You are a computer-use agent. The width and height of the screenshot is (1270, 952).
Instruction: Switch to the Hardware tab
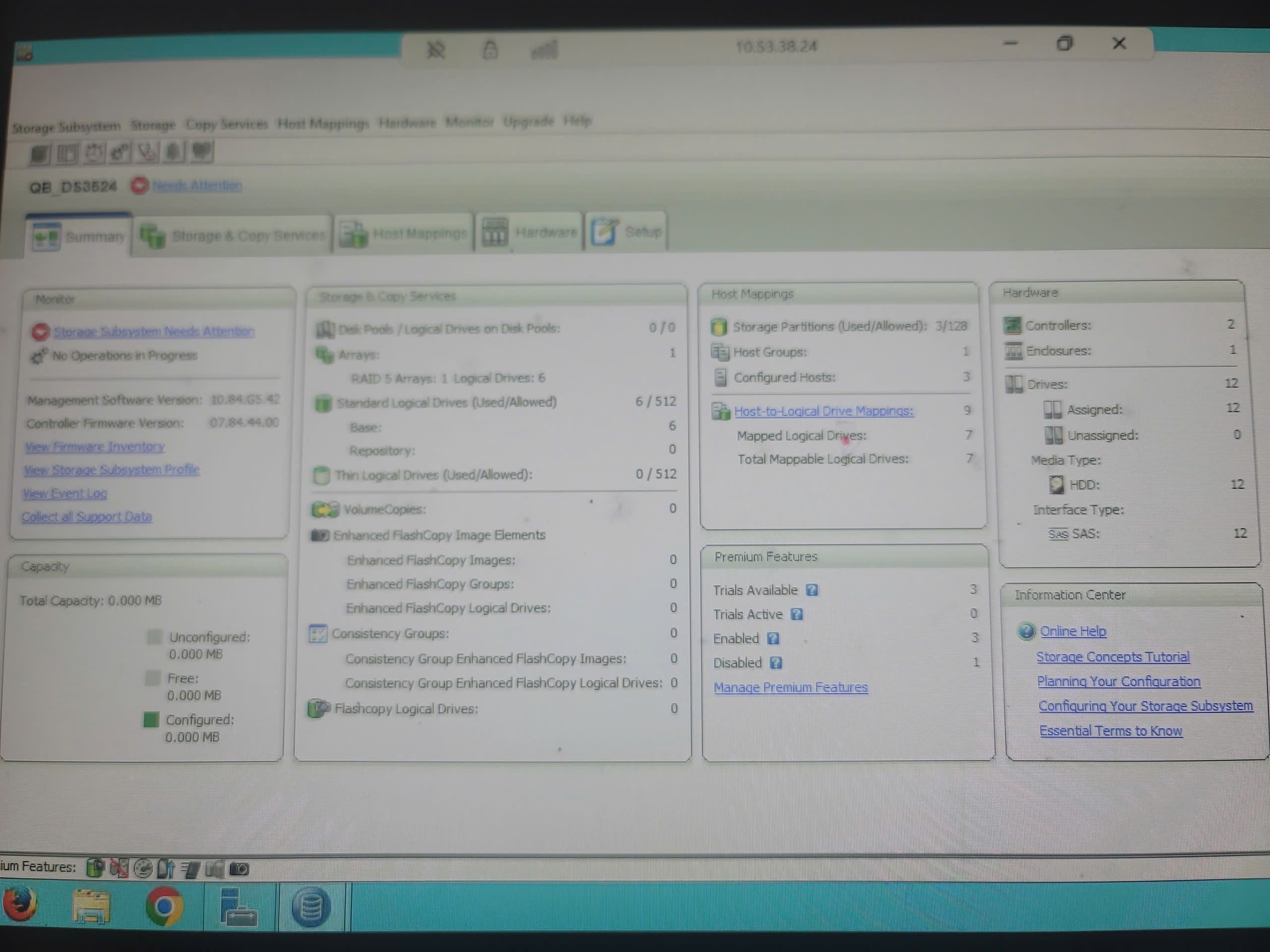[529, 233]
